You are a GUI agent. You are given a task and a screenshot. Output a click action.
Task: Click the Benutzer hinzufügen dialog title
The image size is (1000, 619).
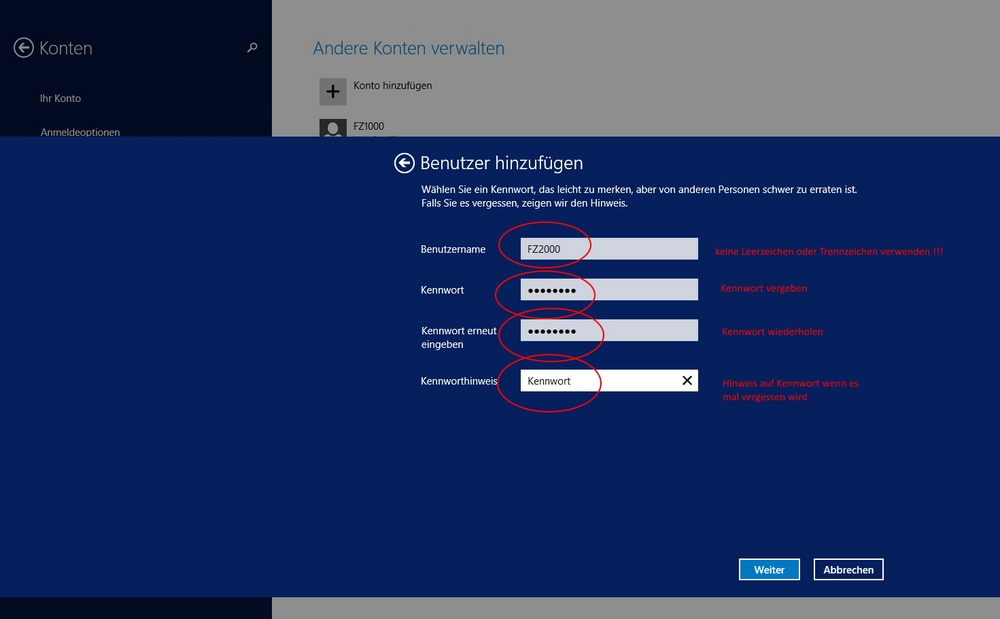point(501,163)
